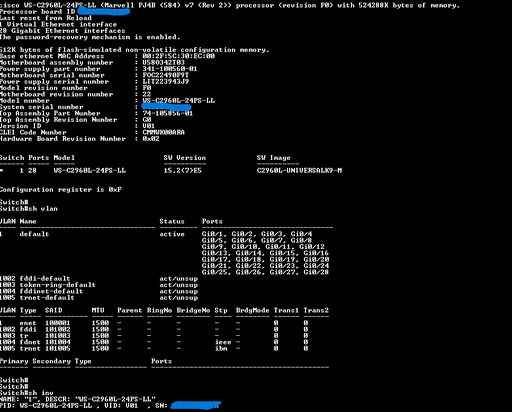Select Top Assembly Part Number 74-105856-01

coord(168,113)
